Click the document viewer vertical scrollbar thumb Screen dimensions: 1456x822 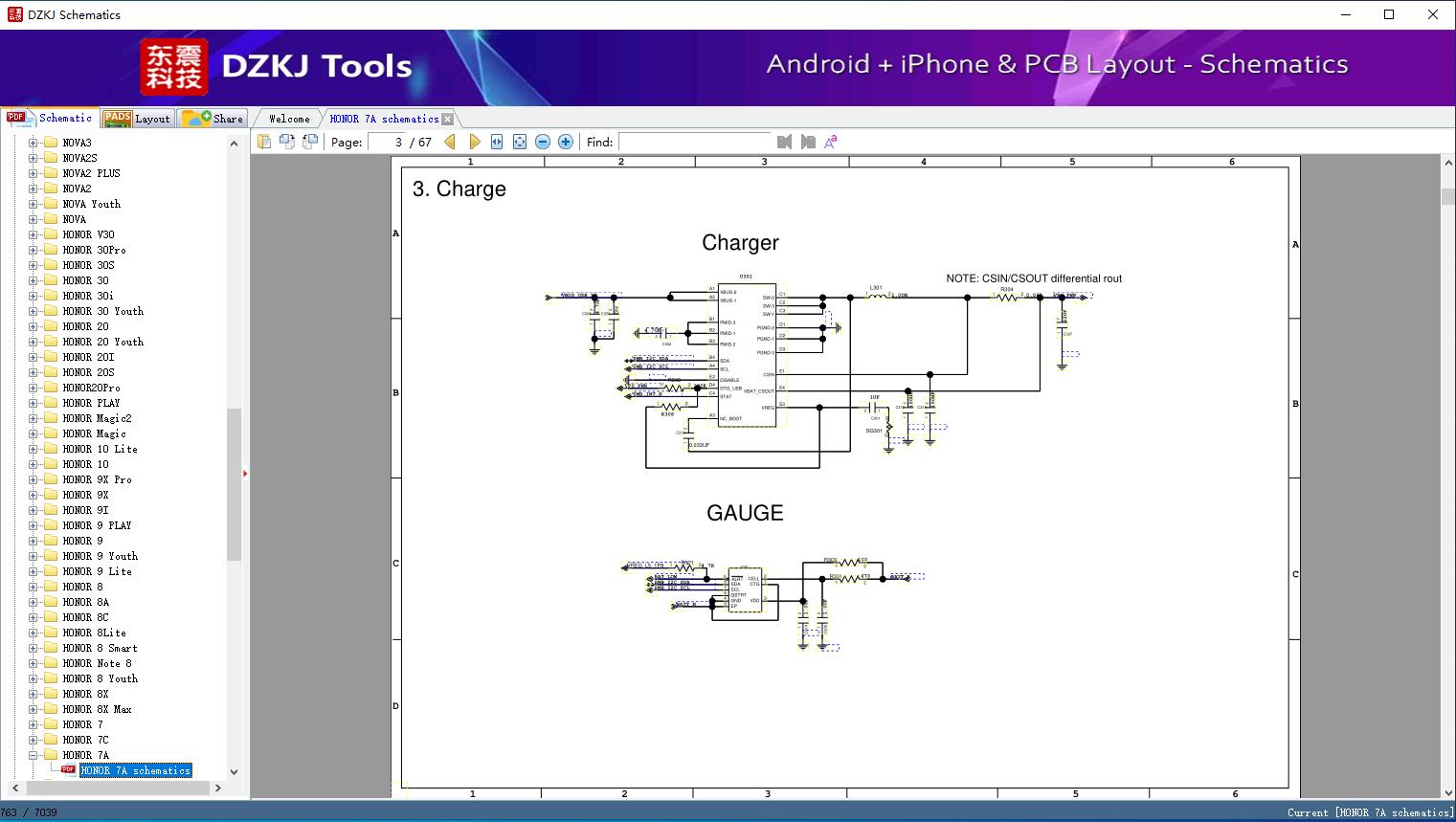click(x=1447, y=197)
